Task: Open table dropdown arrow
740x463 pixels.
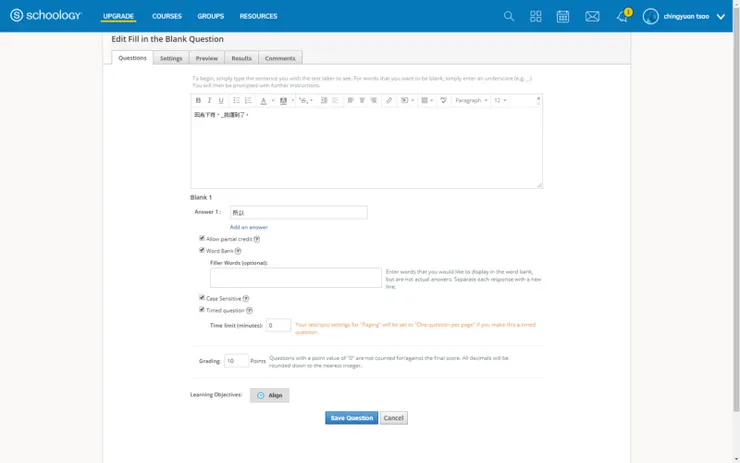Action: [x=431, y=100]
